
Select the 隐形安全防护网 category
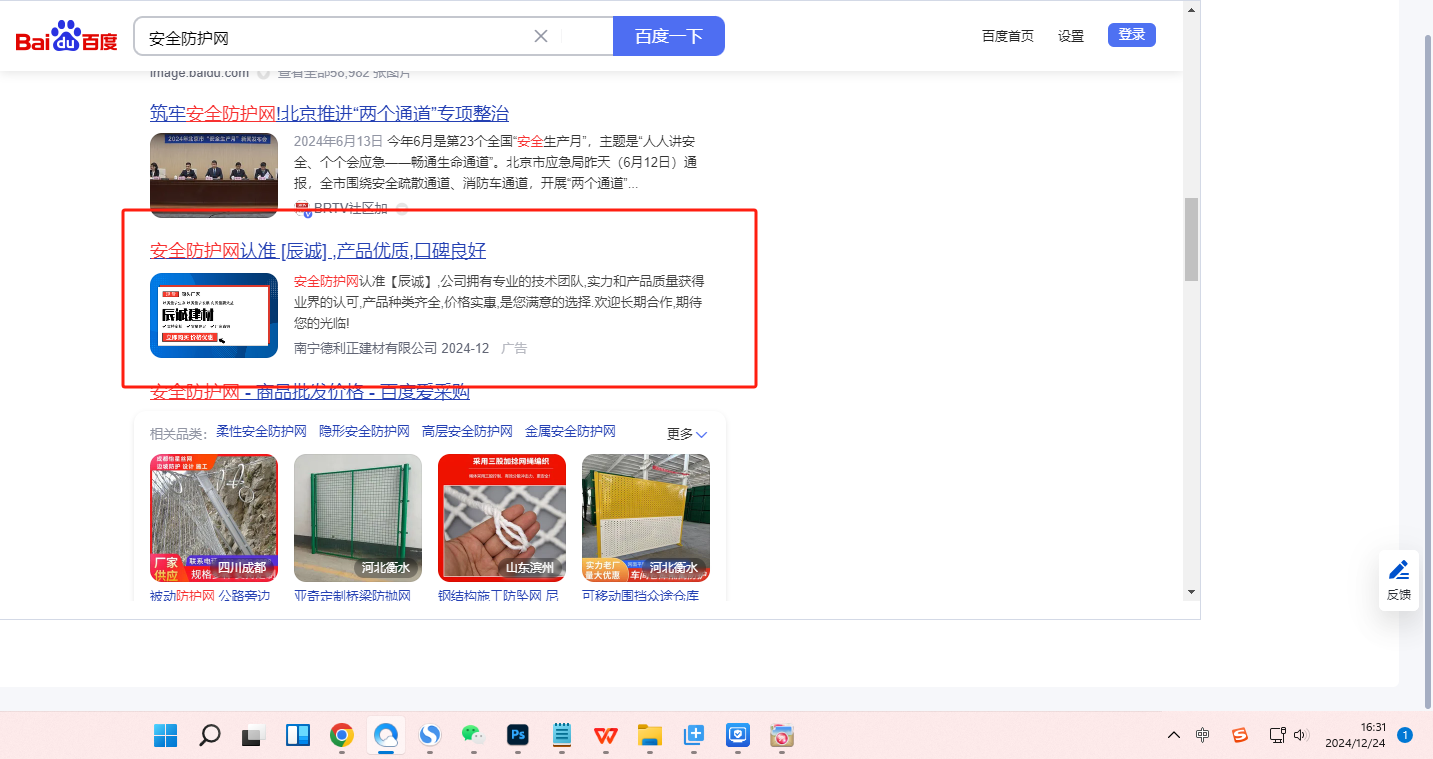point(364,432)
